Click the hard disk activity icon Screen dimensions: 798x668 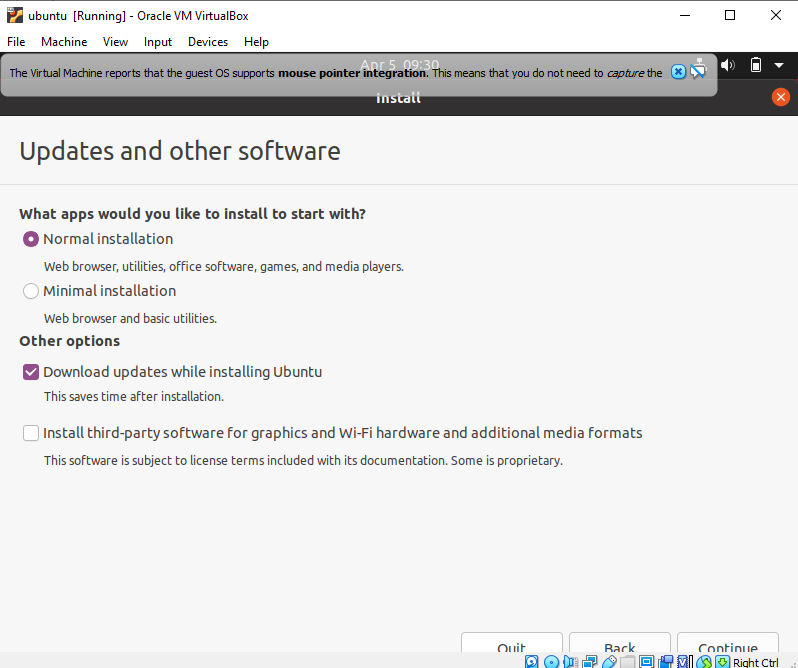(531, 661)
